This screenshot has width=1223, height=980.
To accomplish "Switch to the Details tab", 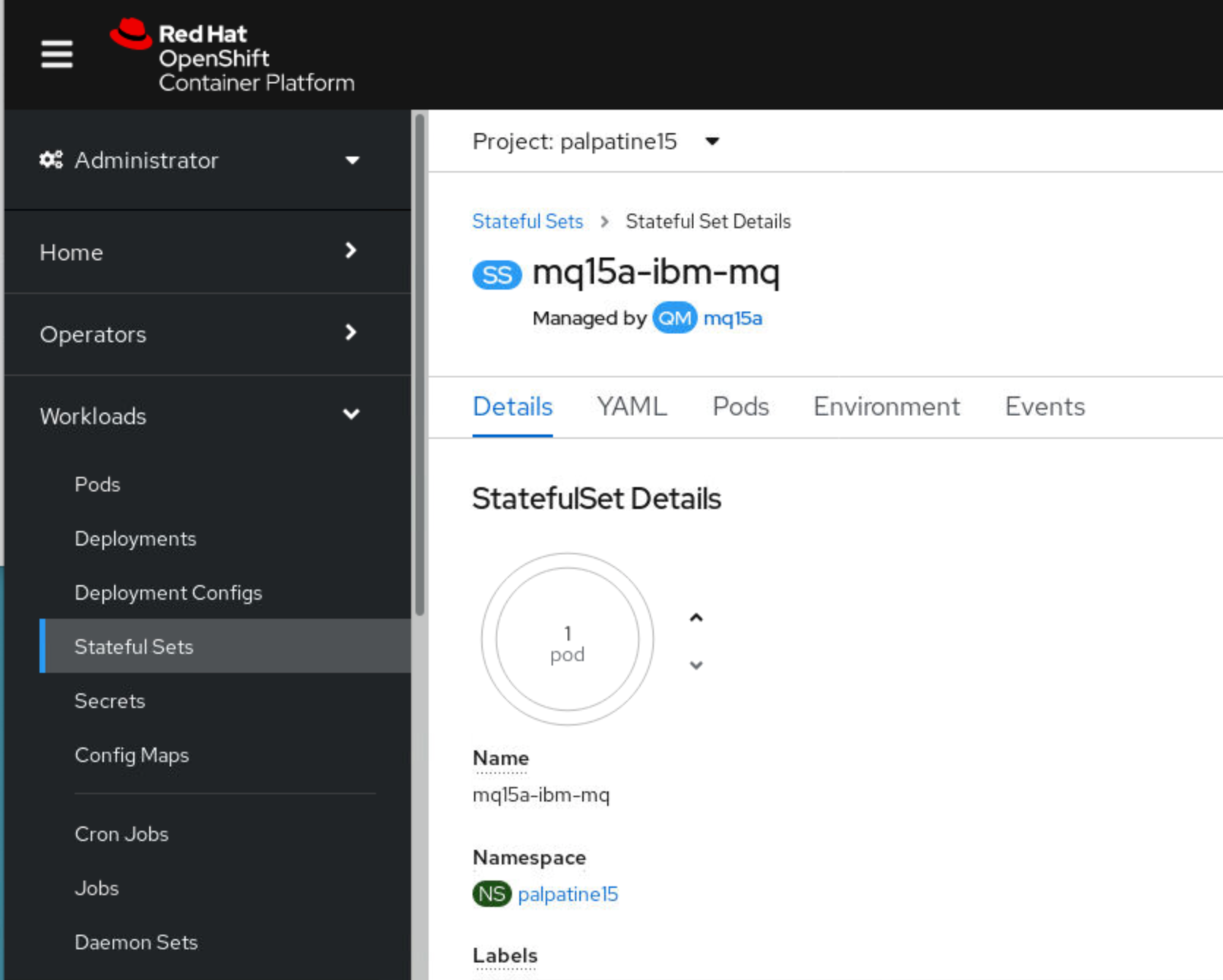I will [513, 407].
